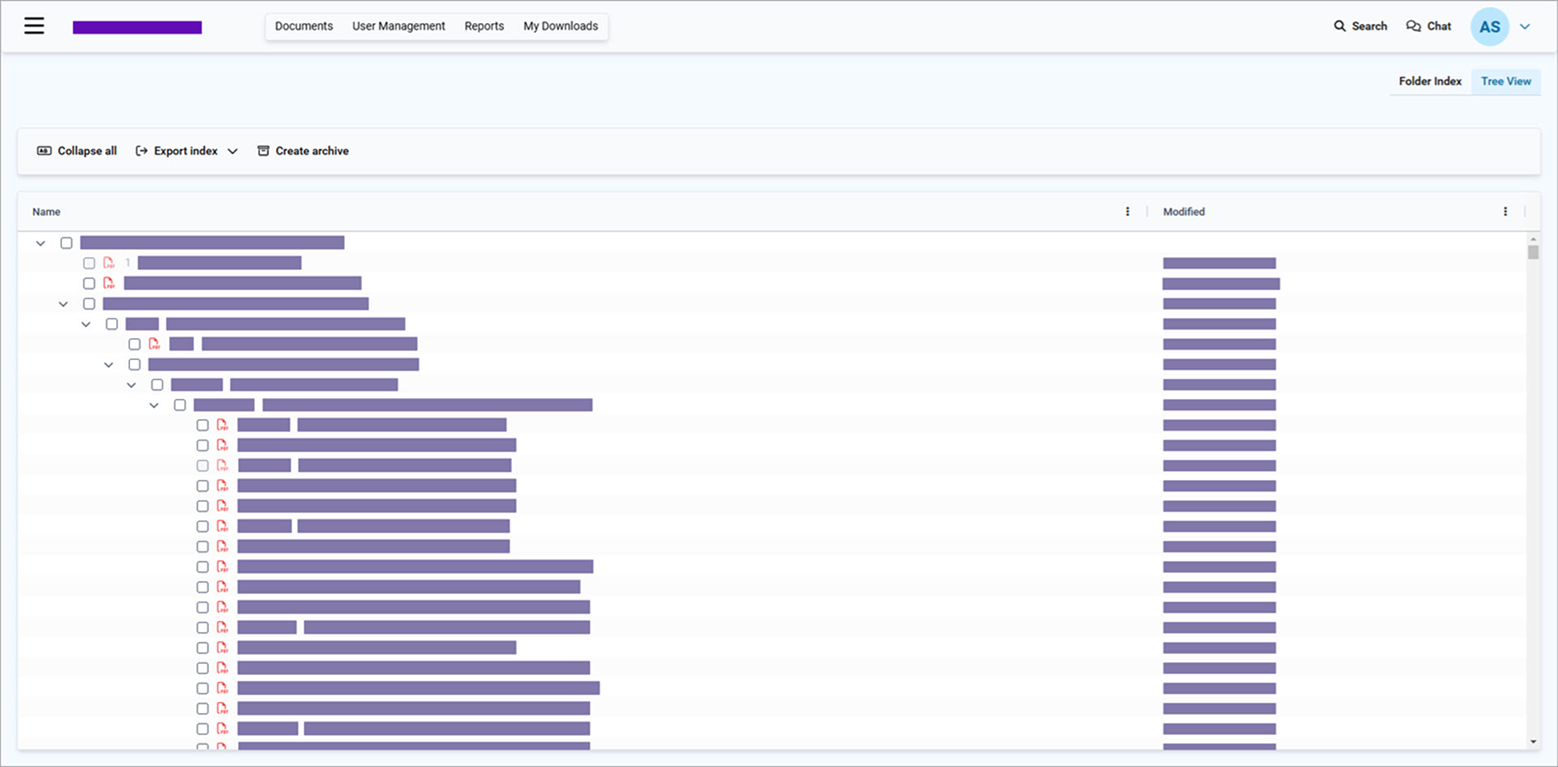Click the Search magnifier icon
This screenshot has width=1558, height=767.
tap(1340, 26)
